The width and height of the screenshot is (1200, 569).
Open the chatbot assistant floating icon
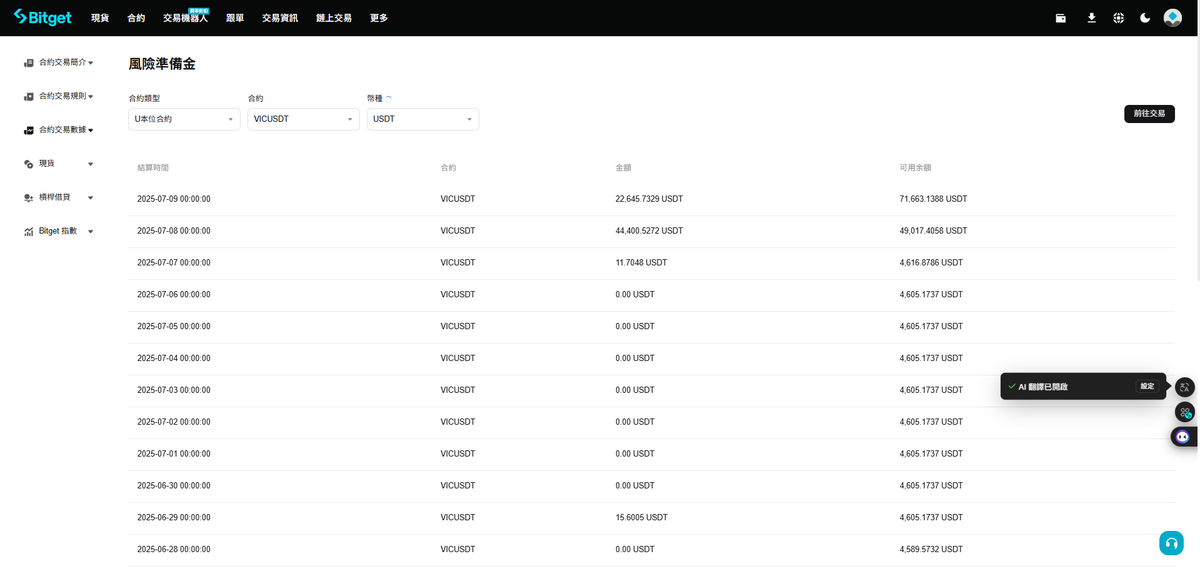[1184, 437]
